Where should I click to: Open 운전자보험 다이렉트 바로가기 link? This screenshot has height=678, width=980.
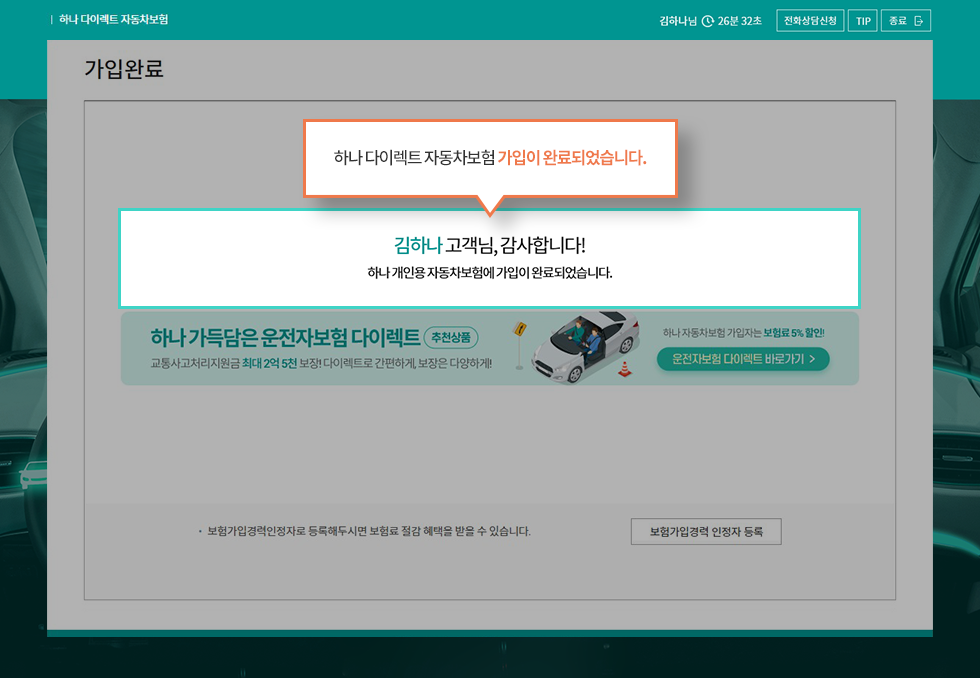743,359
